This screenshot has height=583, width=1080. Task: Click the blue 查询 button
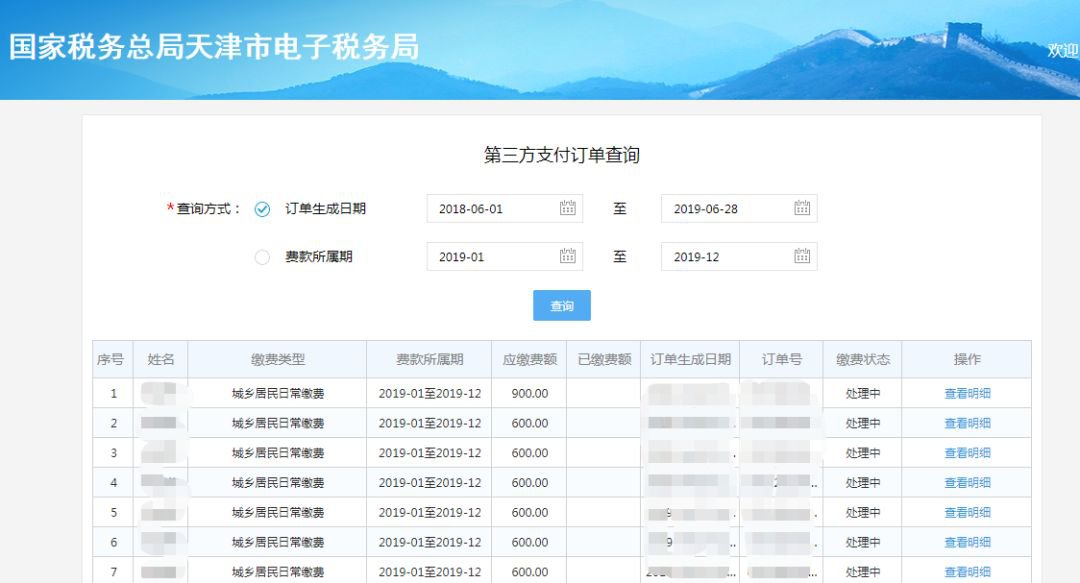tap(562, 306)
